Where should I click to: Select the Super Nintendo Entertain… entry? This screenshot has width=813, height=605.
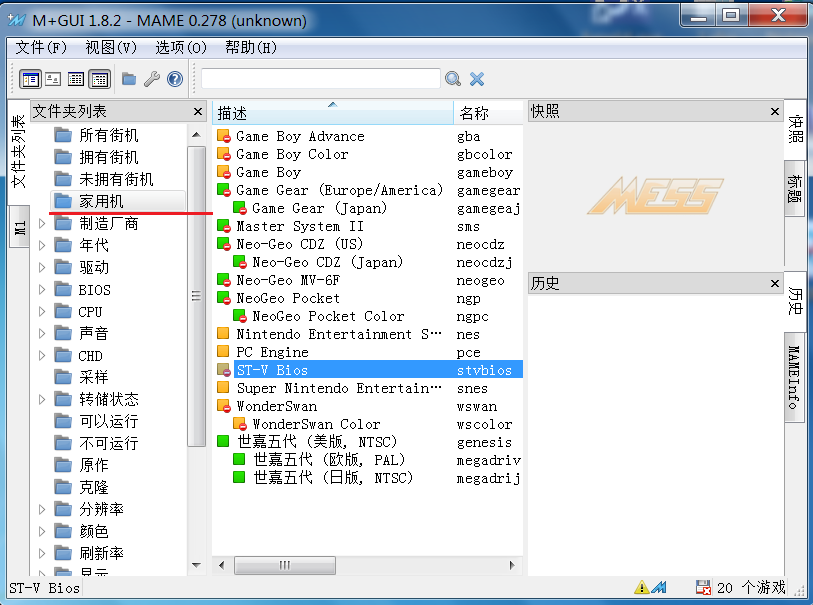click(x=339, y=388)
